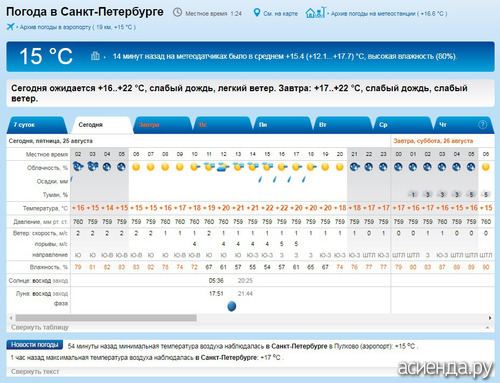500x383 pixels.
Task: Click the Туман, % row label
Action: 55,195
